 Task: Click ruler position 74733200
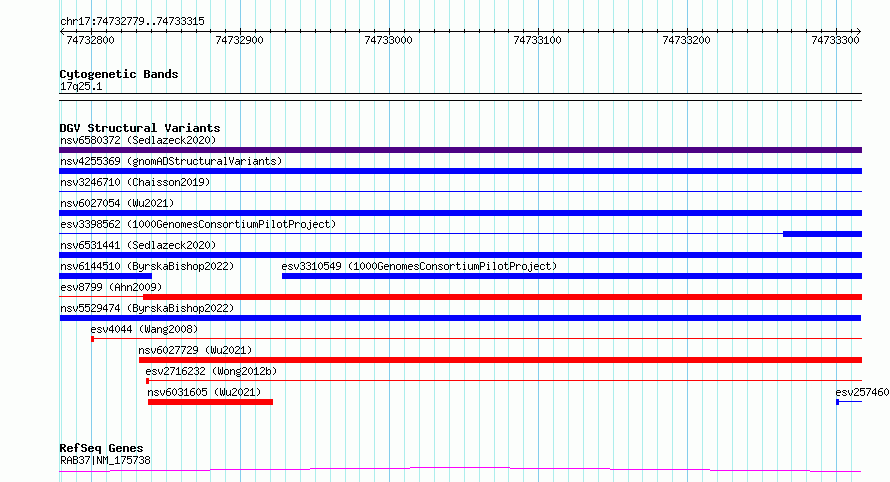686,40
